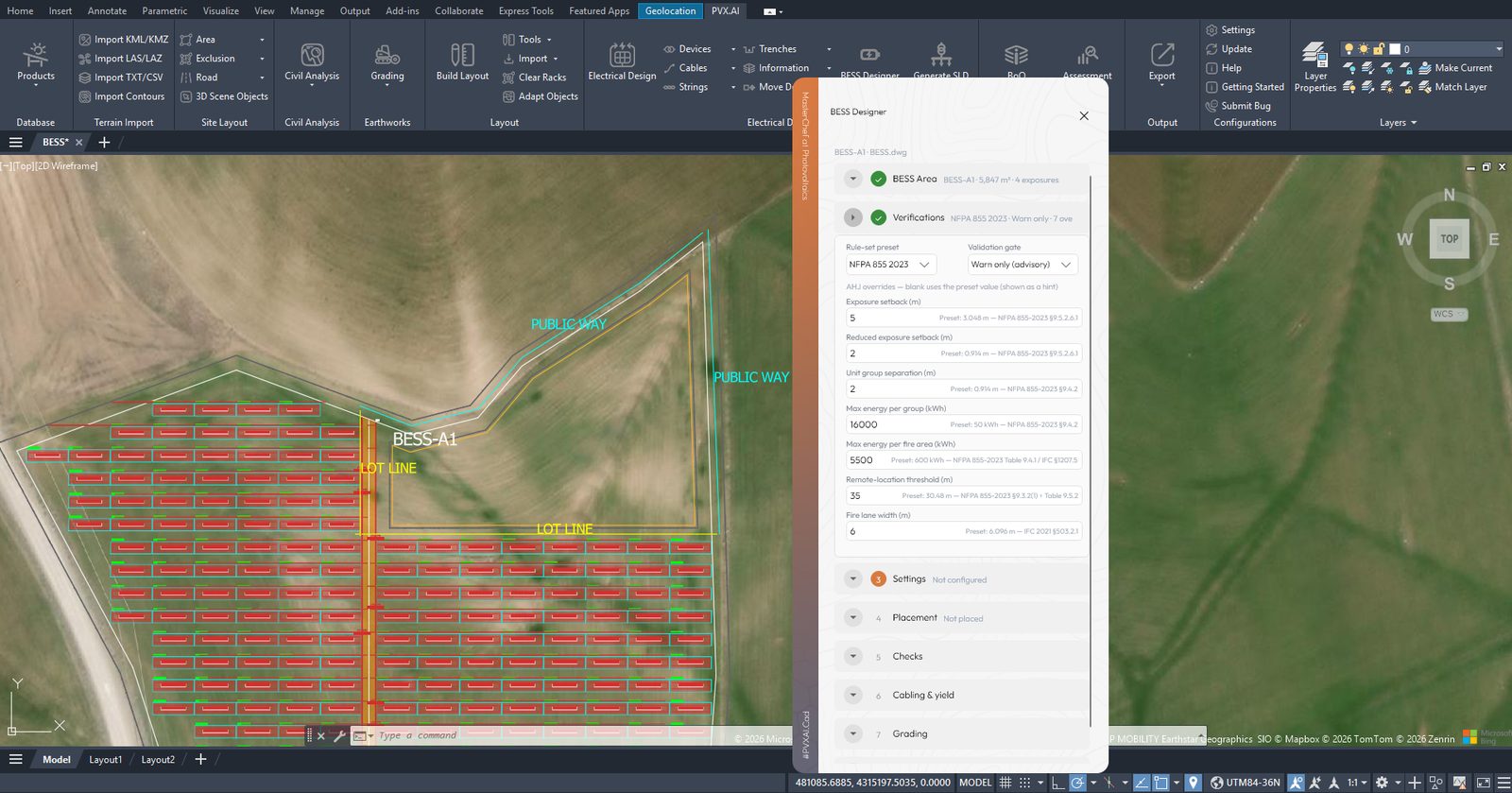This screenshot has width=1512, height=793.
Task: Switch to the Home ribbon tab
Action: (20, 10)
